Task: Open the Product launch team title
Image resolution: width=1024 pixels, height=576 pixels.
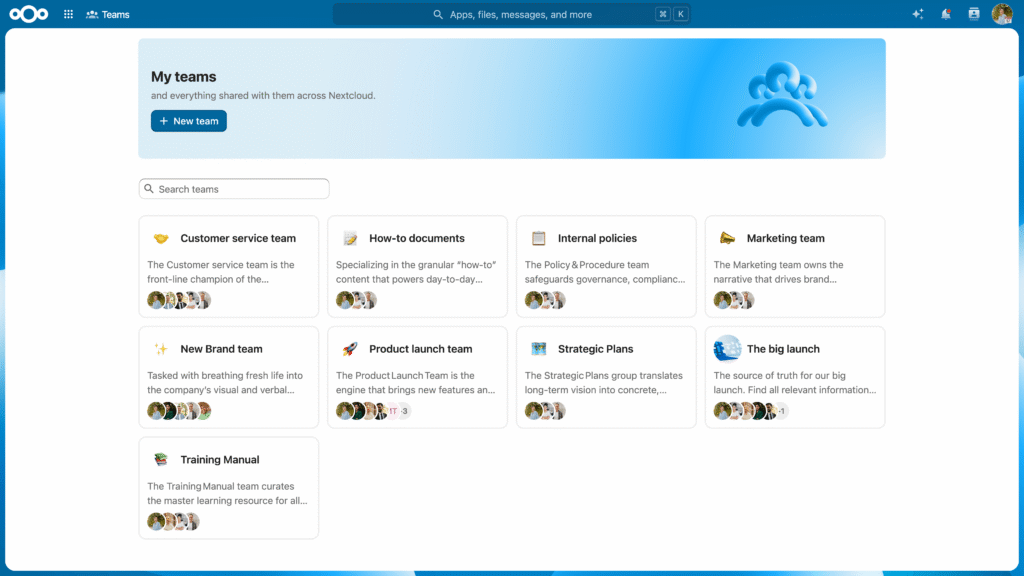Action: (x=421, y=349)
